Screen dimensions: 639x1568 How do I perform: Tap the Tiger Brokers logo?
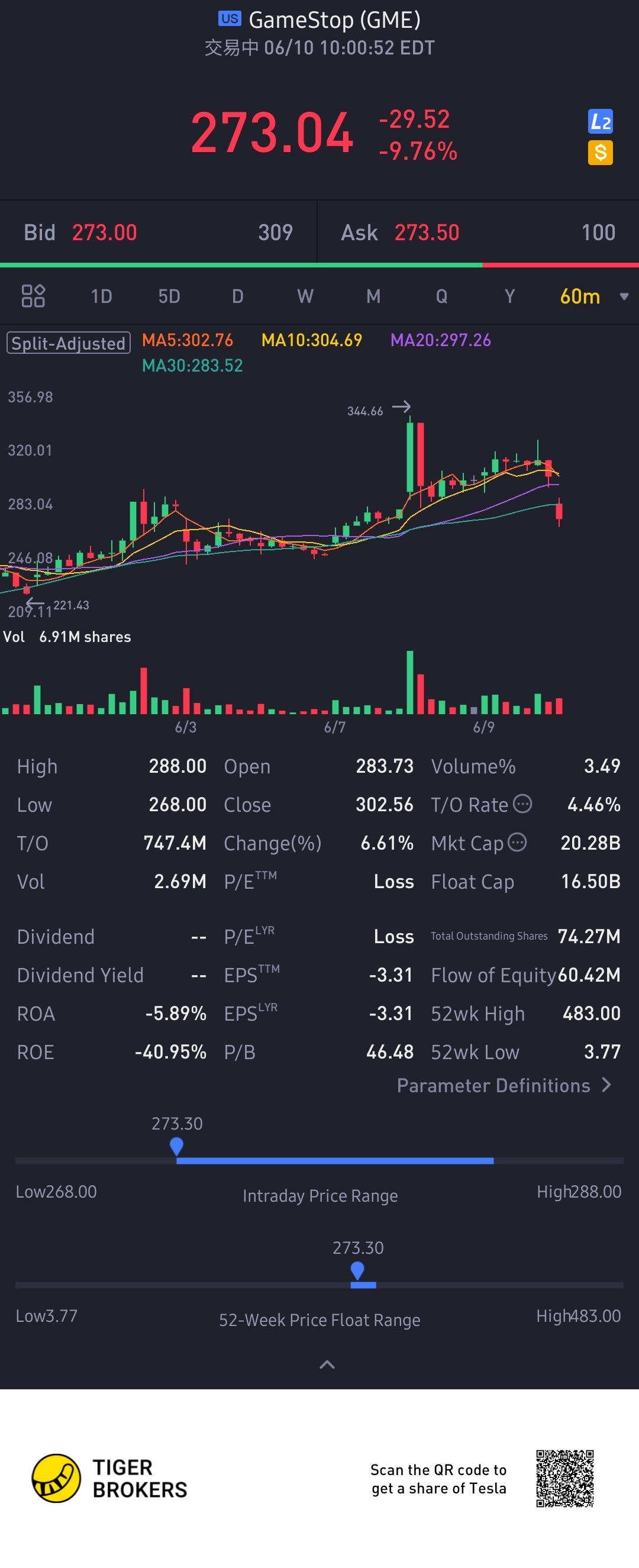tap(56, 1479)
